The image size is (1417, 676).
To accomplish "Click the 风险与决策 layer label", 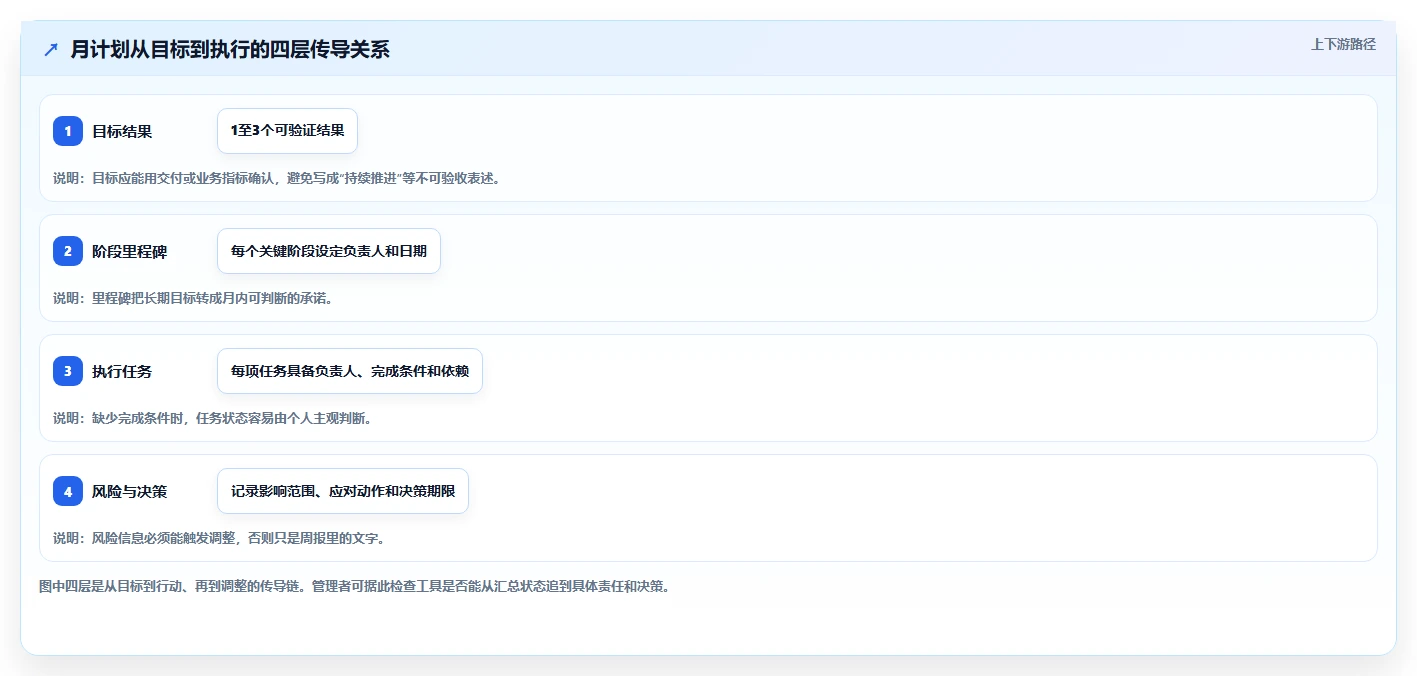I will [130, 491].
